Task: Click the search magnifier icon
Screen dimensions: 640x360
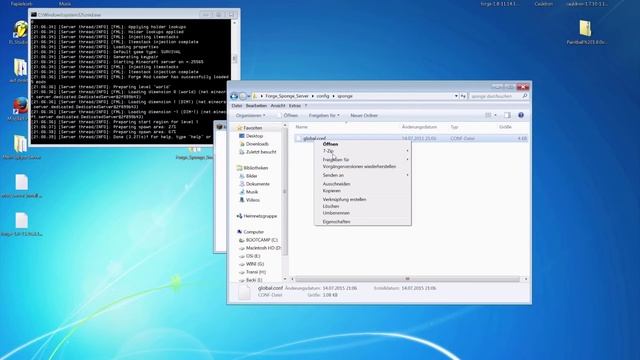Action: click(524, 96)
